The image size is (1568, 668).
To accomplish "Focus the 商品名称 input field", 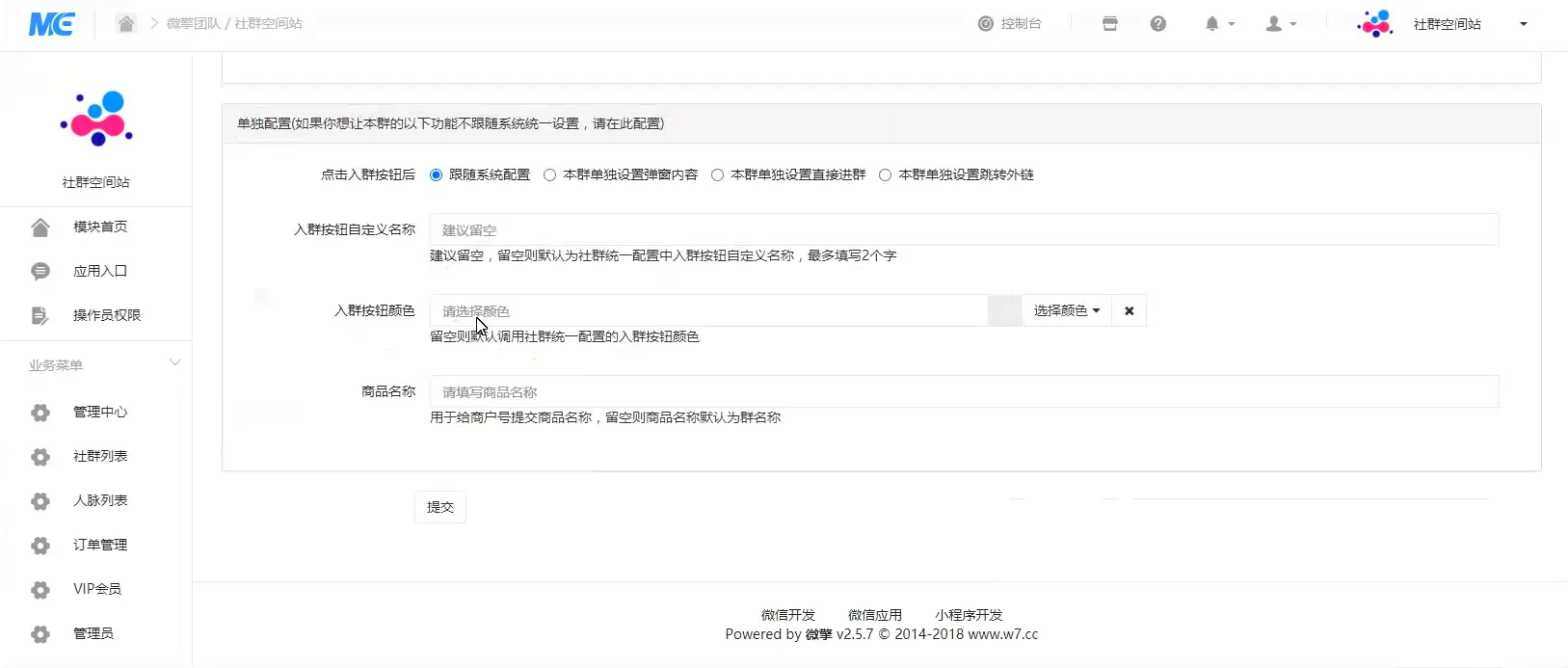I will [x=964, y=392].
